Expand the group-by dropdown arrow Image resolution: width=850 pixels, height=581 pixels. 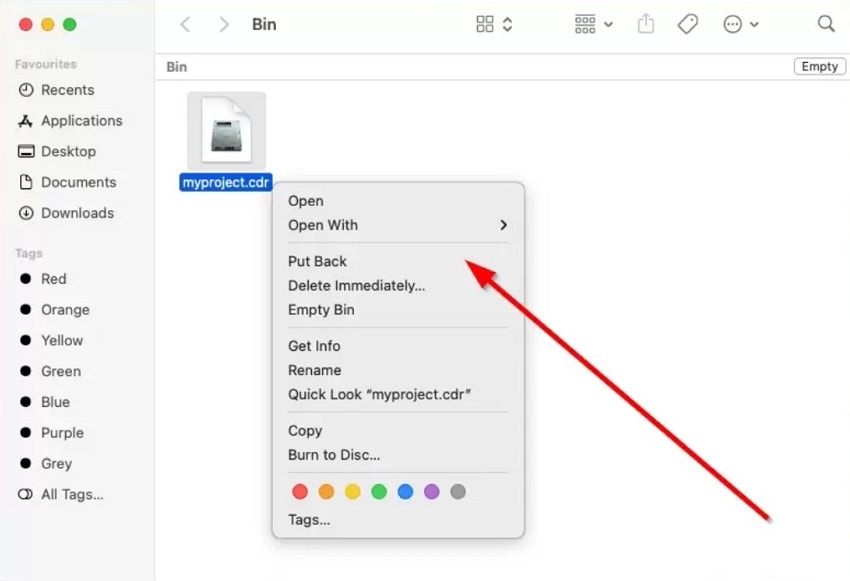608,24
